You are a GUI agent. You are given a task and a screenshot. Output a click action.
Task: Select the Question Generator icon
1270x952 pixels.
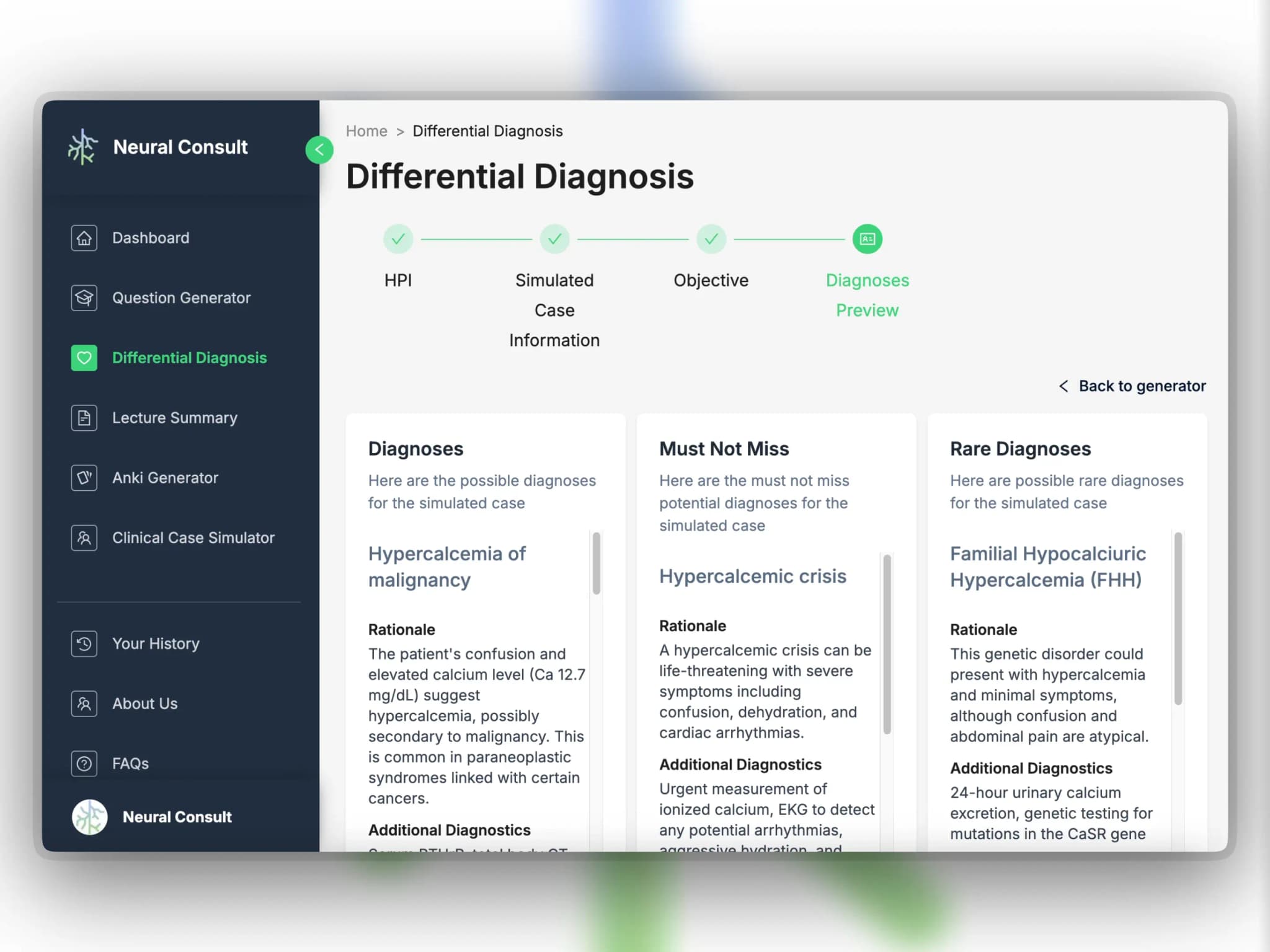[83, 297]
